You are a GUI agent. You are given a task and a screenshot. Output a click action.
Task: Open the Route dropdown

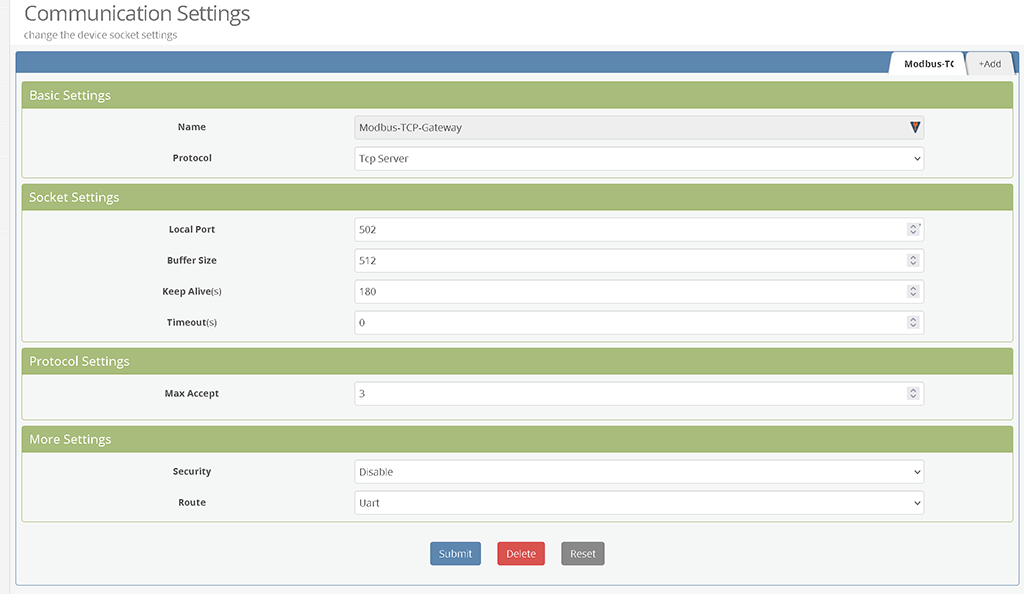point(639,503)
